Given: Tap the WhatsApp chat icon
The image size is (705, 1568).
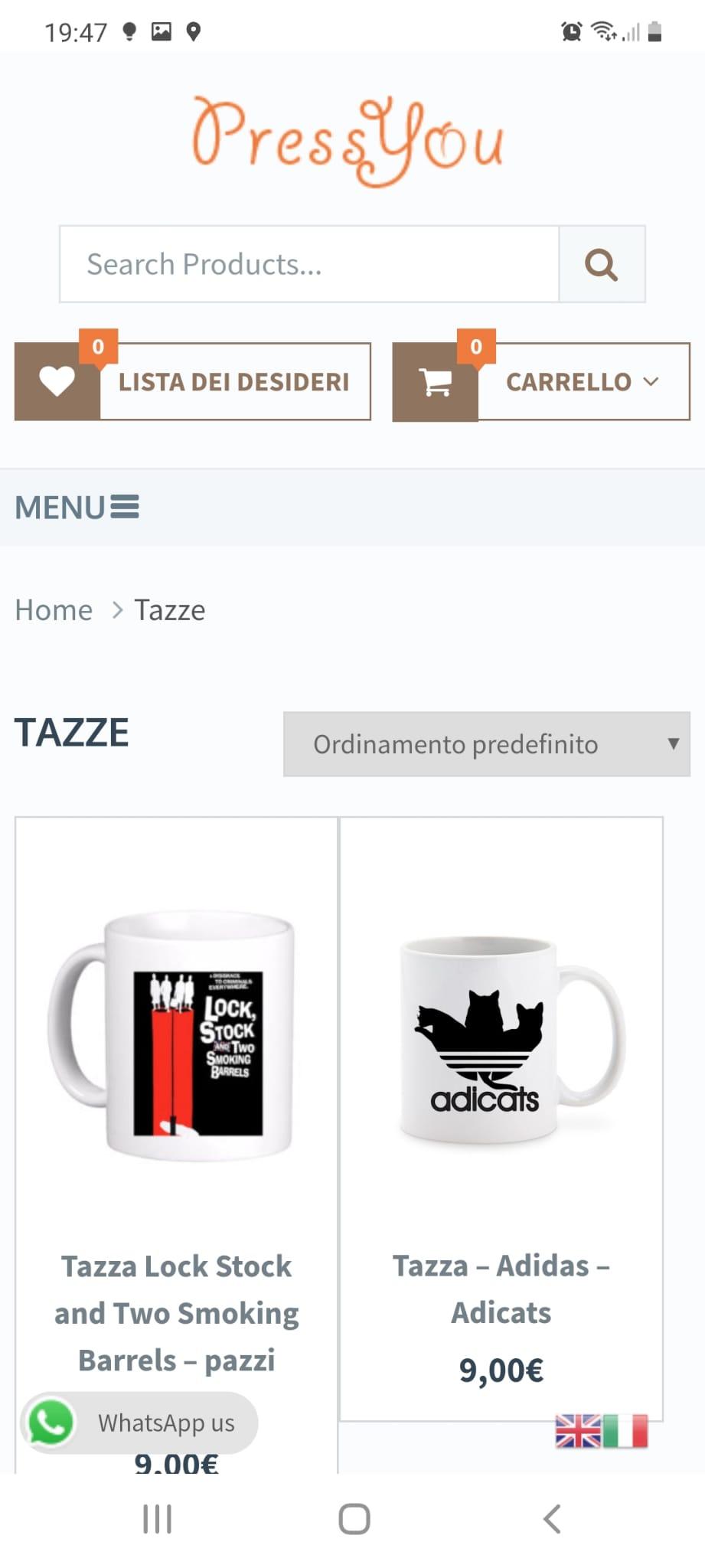Looking at the screenshot, I should point(51,1423).
